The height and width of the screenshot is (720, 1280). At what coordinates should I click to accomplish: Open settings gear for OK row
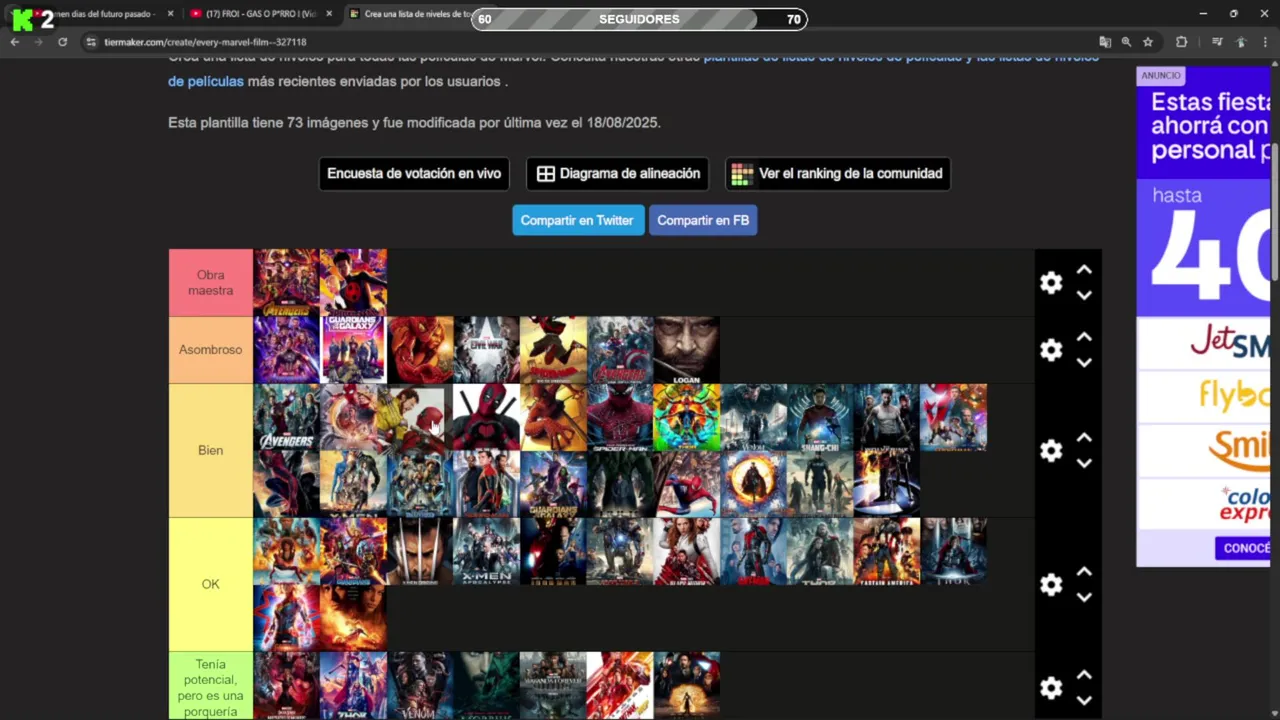click(1051, 585)
